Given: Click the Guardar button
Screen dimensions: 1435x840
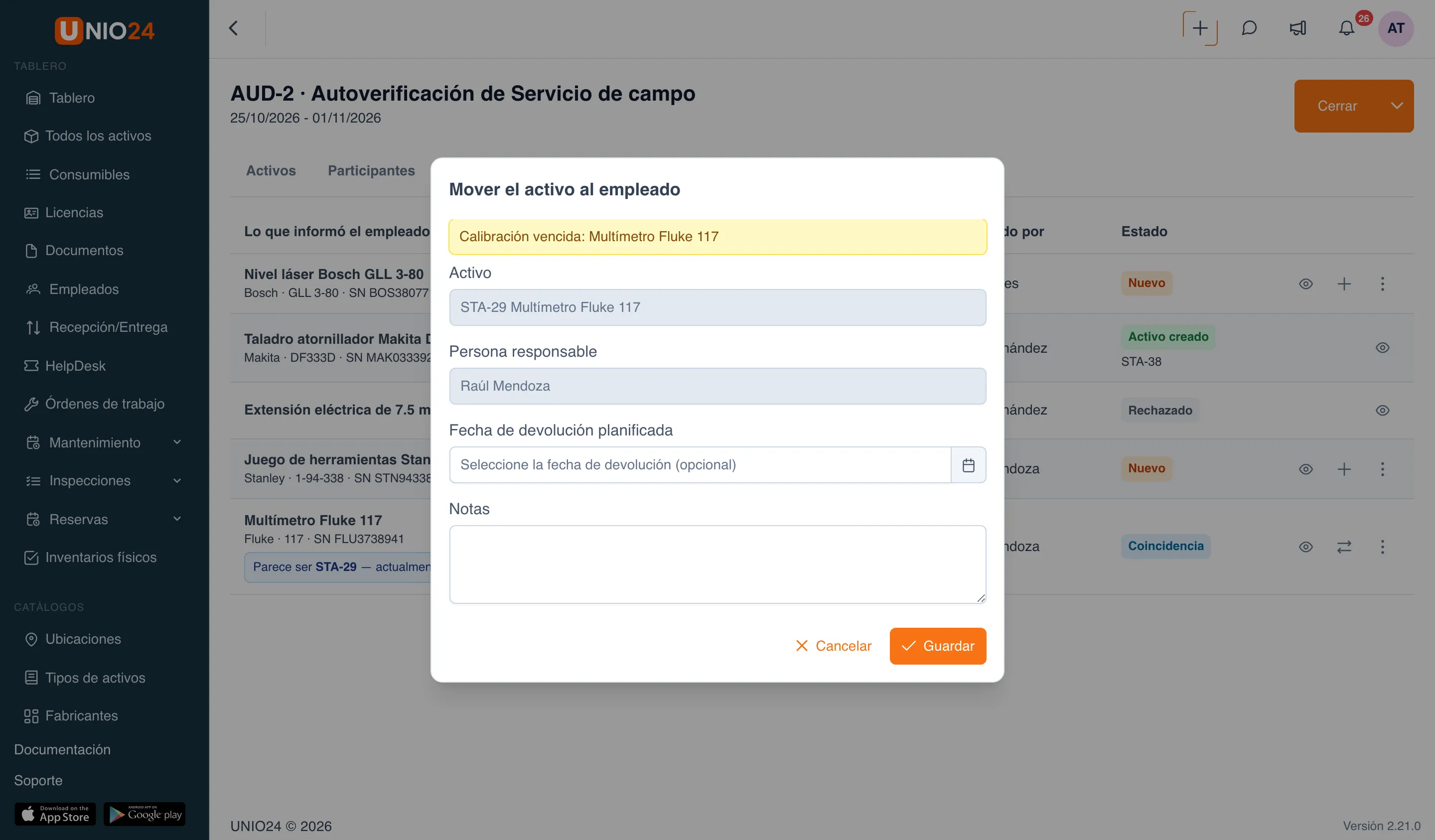Looking at the screenshot, I should coord(938,646).
